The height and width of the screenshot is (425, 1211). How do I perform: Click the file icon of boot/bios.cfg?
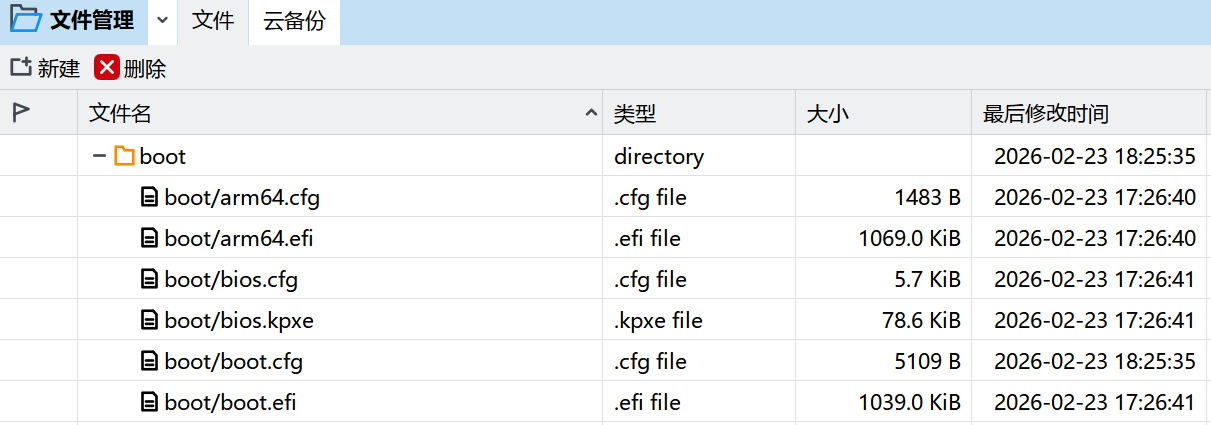(149, 279)
